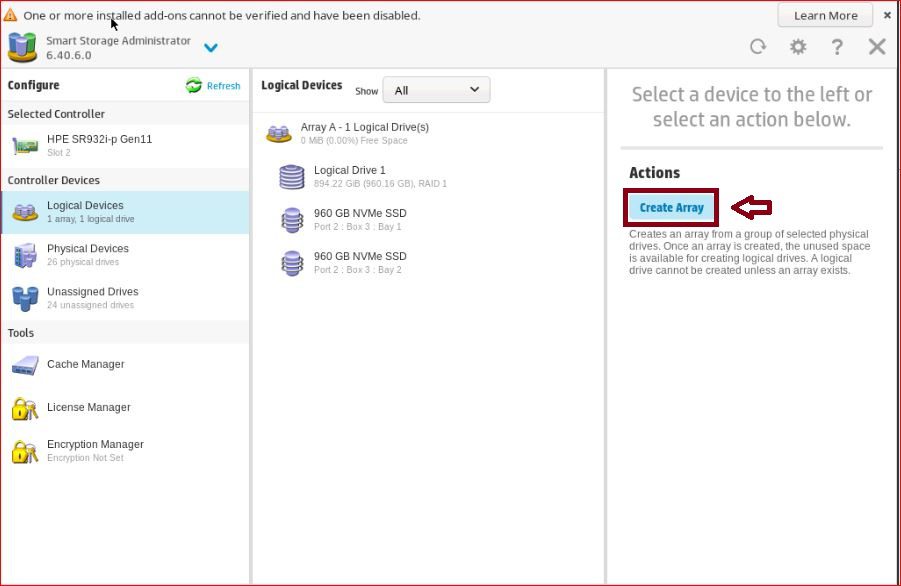The image size is (901, 586).
Task: Click the Create Array button
Action: point(671,208)
